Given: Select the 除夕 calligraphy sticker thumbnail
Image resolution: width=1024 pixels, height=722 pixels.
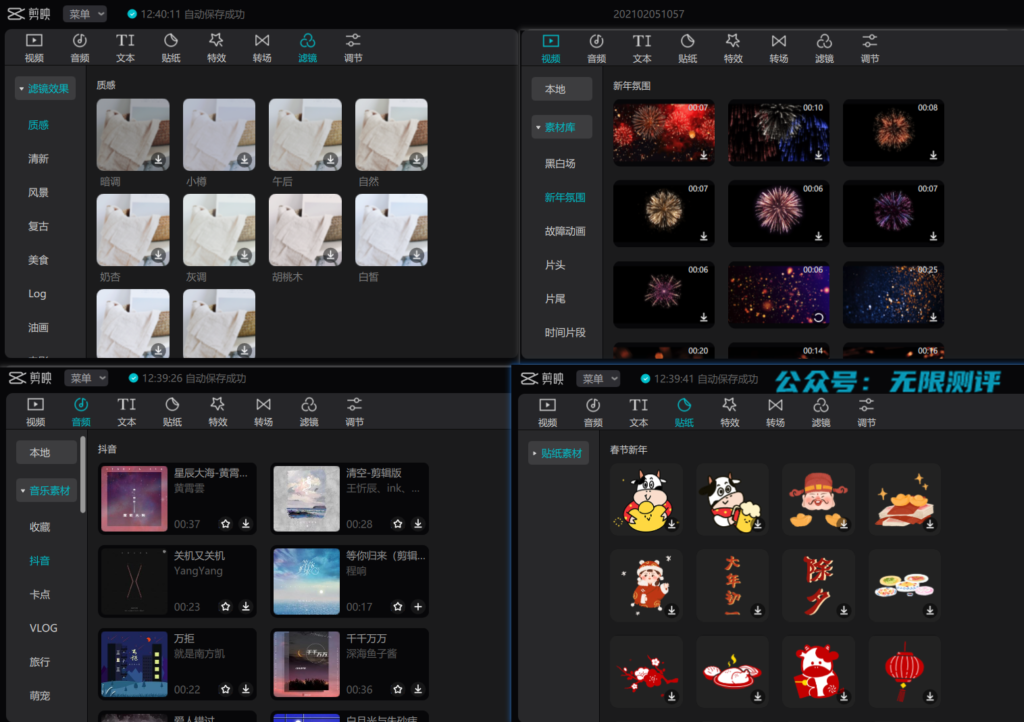Looking at the screenshot, I should click(x=819, y=584).
